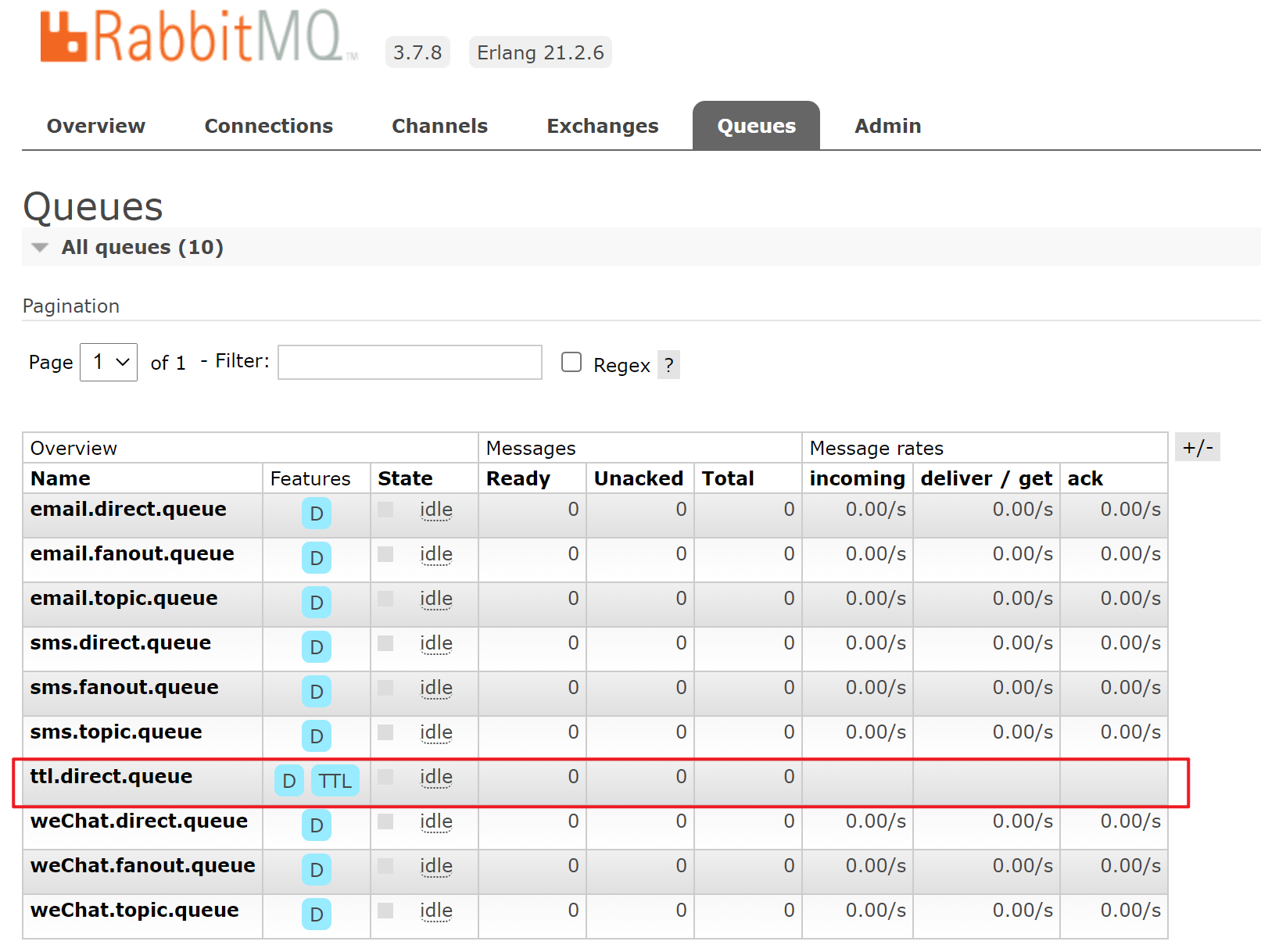Enable the Regex filter checkbox

tap(571, 362)
